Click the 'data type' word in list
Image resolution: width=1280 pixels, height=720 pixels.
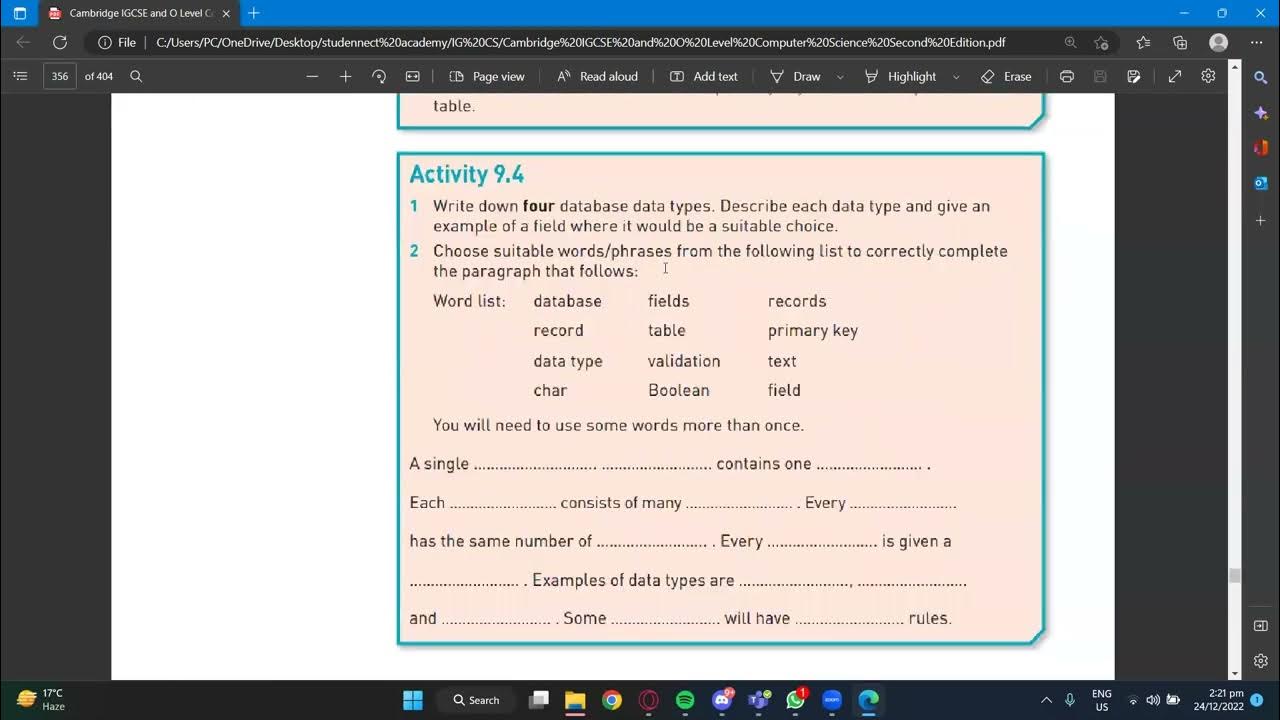[x=568, y=361]
